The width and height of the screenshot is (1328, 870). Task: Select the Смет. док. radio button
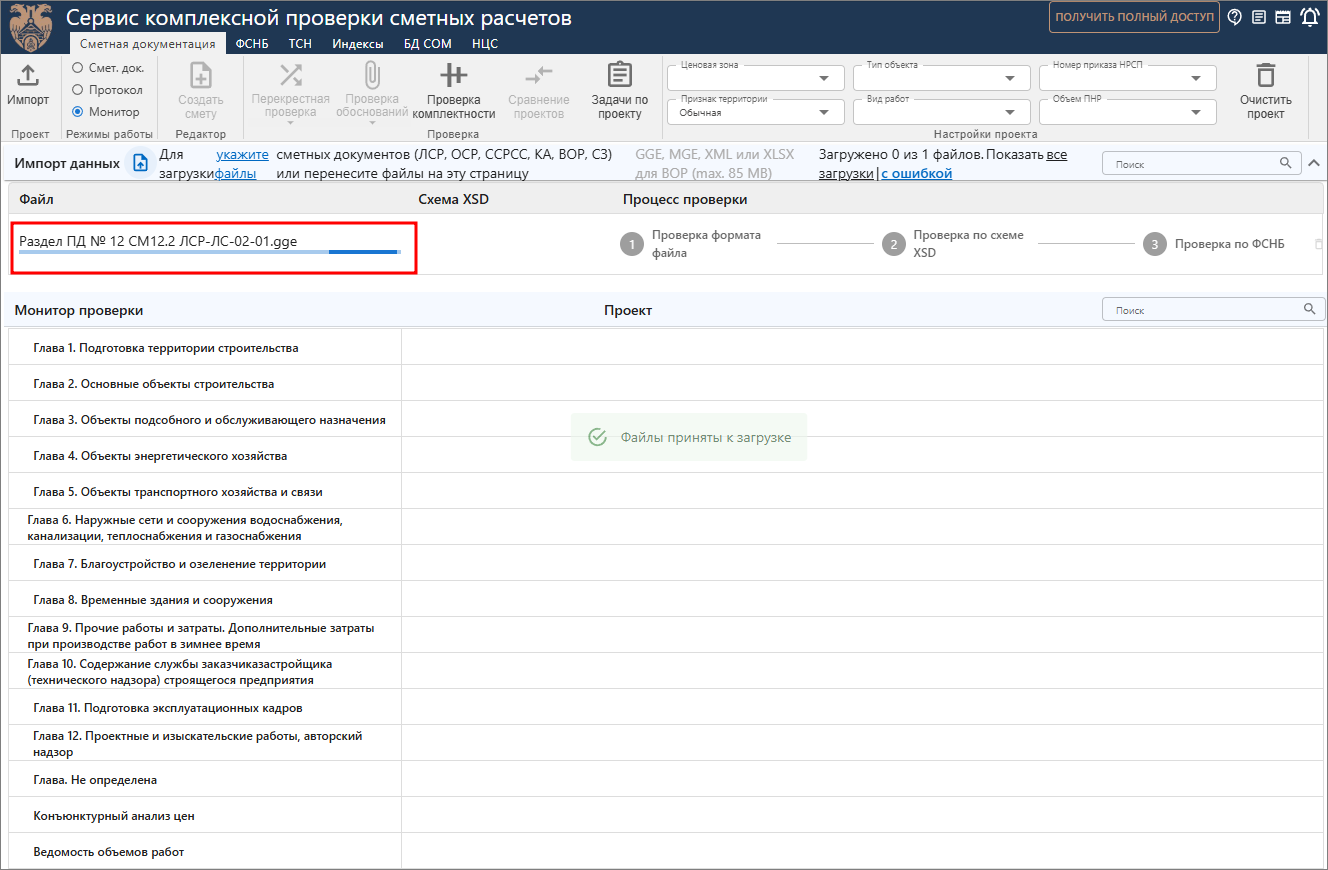click(x=77, y=68)
